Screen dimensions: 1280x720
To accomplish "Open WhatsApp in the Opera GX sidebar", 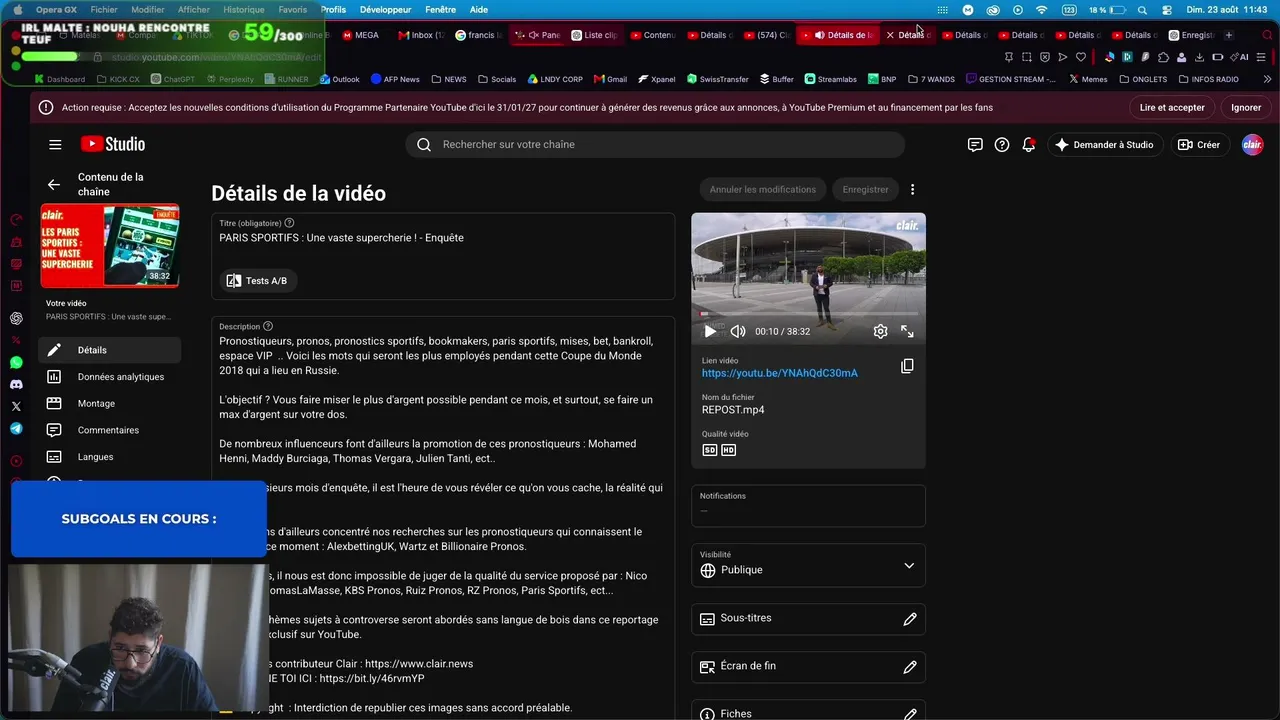I will click(x=16, y=363).
